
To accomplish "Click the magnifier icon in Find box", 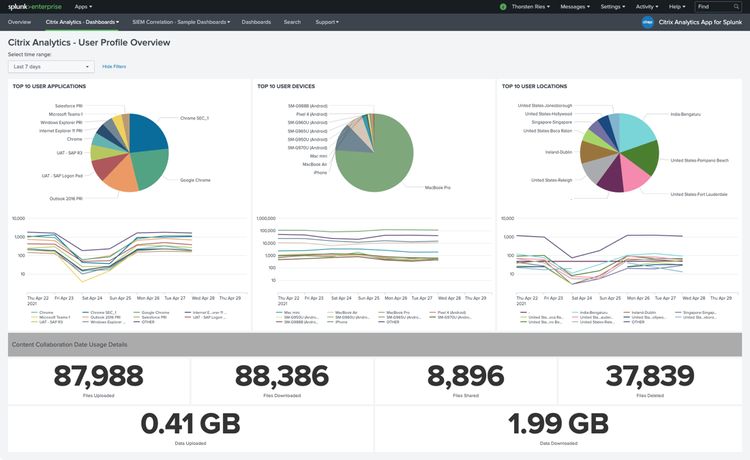I will tap(736, 7).
